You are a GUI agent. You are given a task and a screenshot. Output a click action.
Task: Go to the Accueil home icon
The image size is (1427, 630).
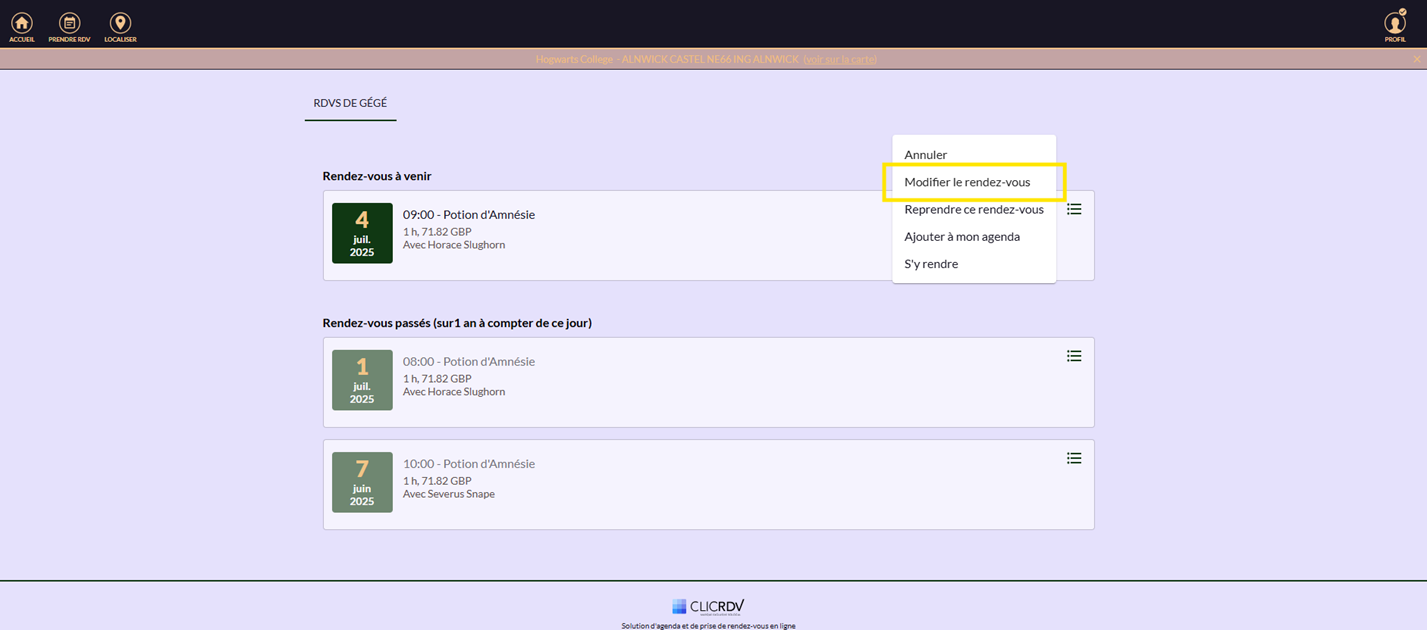(22, 26)
